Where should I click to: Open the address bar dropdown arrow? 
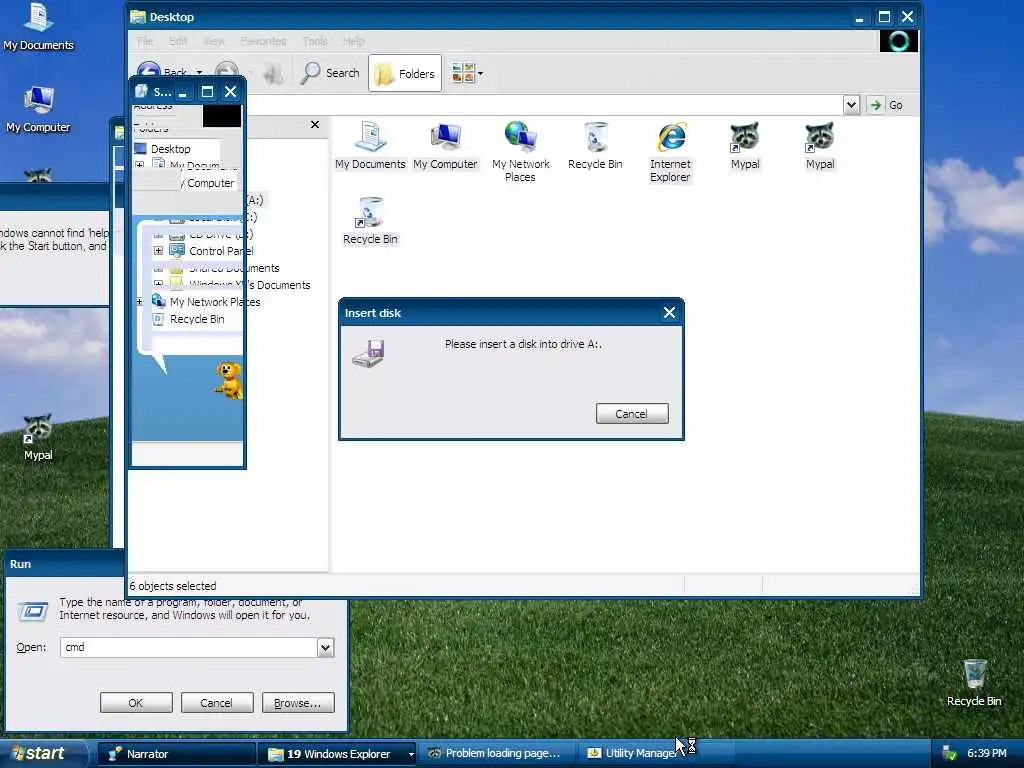click(851, 104)
